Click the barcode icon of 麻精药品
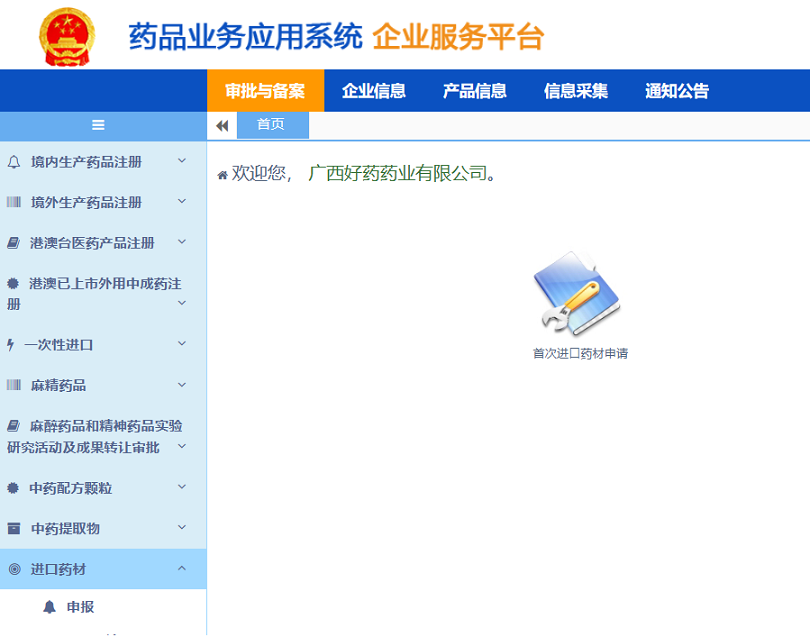 [x=14, y=385]
